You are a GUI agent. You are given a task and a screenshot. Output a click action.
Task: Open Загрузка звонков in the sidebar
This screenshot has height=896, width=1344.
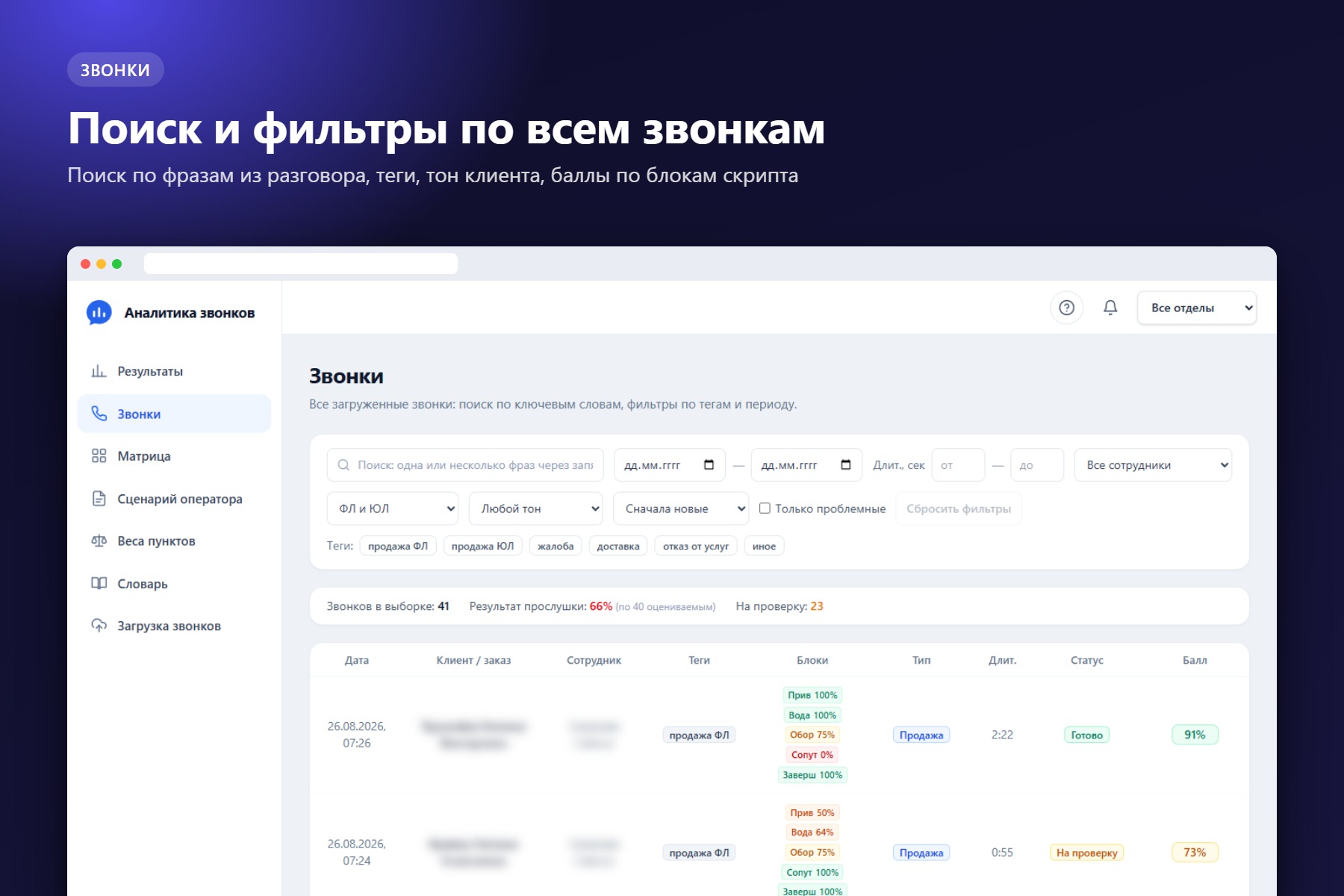(174, 626)
